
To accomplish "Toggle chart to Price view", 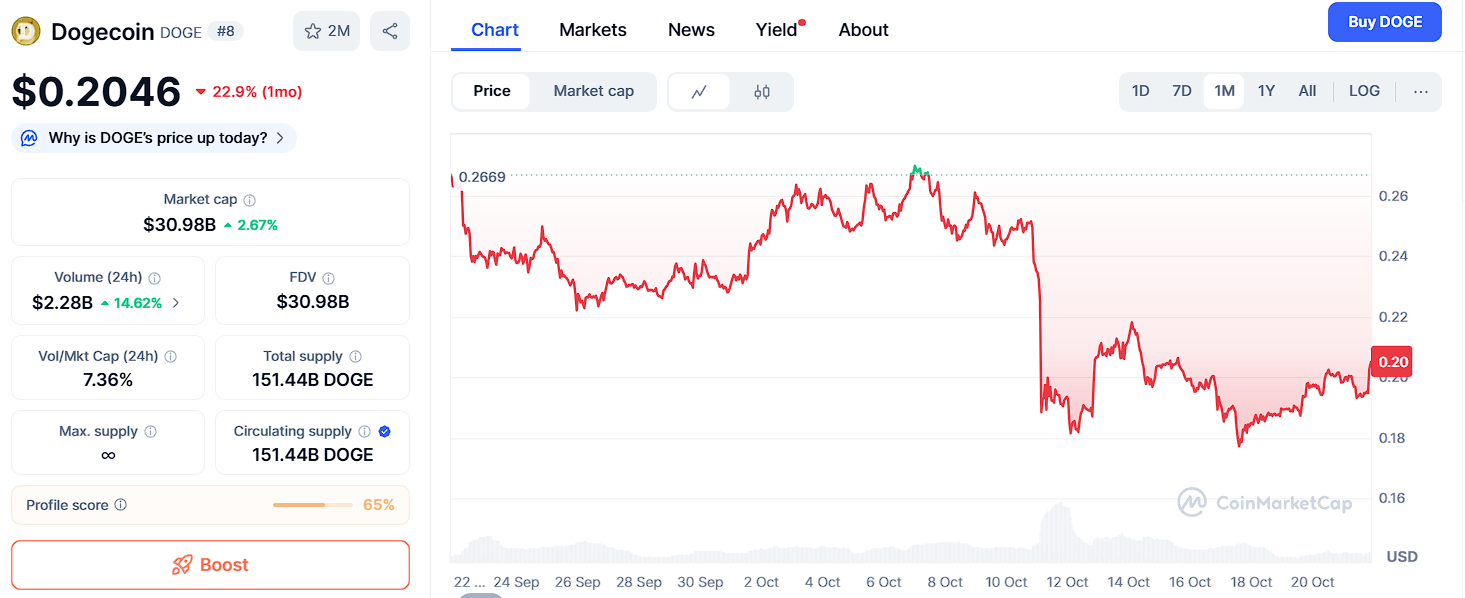I will click(491, 91).
